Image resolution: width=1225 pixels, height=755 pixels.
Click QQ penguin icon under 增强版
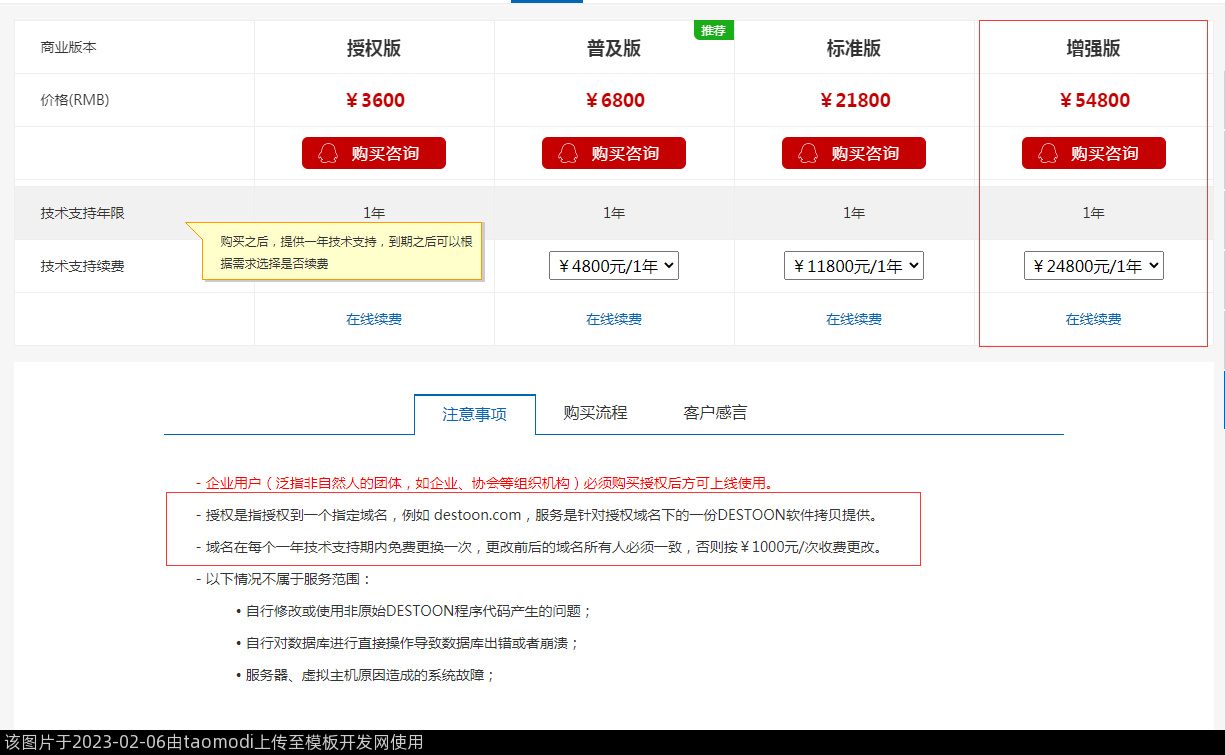point(1048,153)
